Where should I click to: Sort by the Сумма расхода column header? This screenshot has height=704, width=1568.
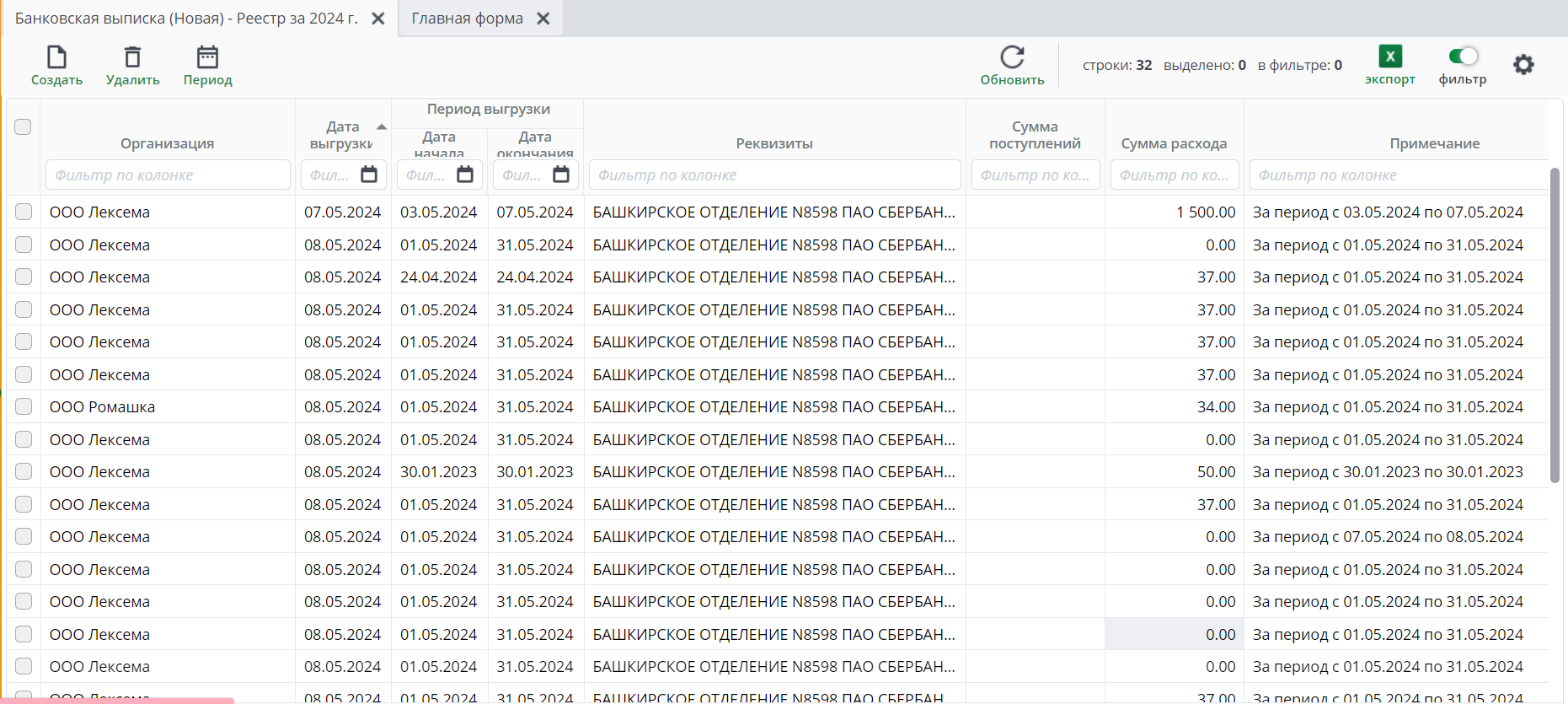[x=1174, y=143]
